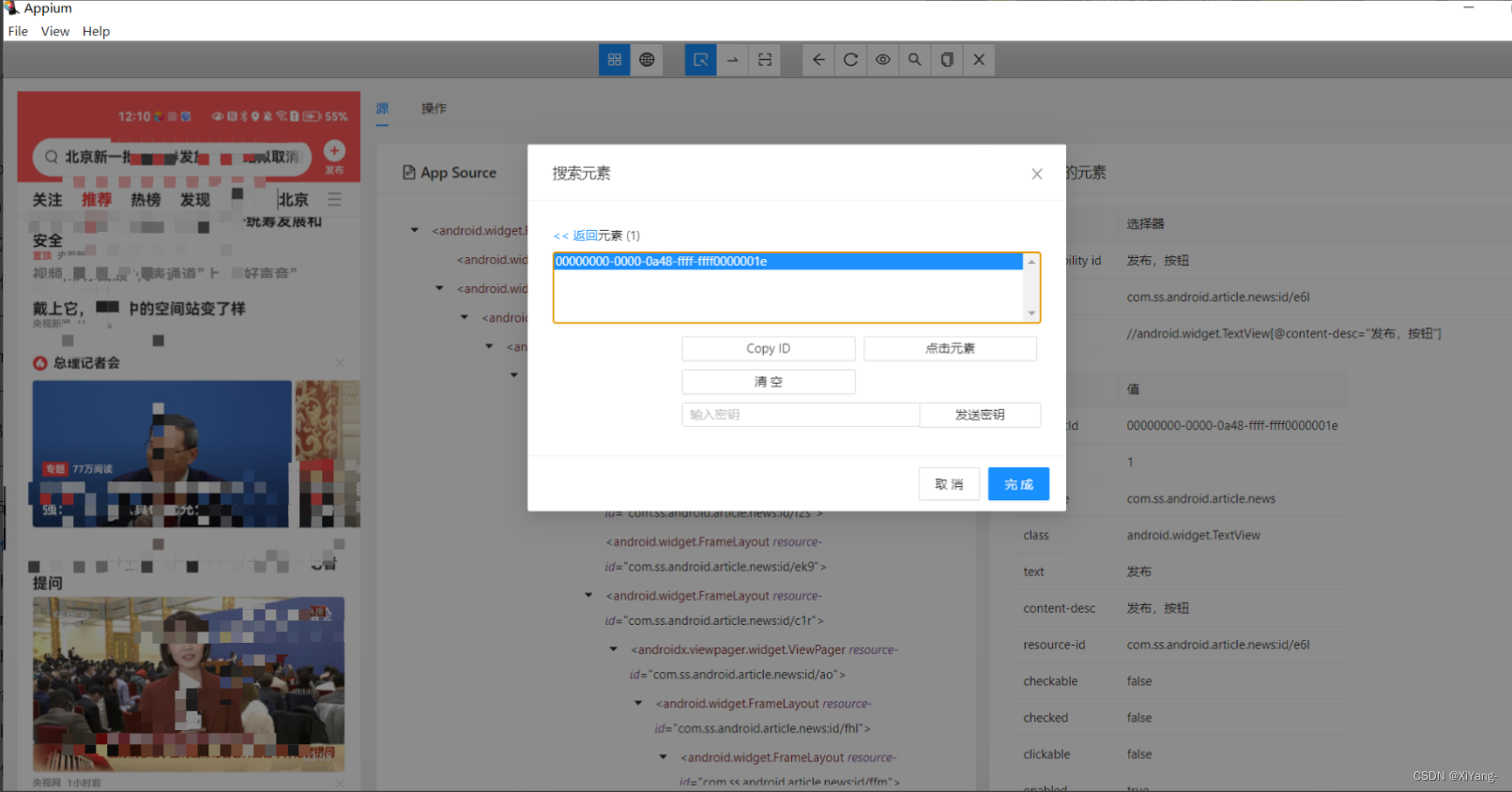Tap the 总理记者会 topic label
The height and width of the screenshot is (792, 1512).
point(86,363)
